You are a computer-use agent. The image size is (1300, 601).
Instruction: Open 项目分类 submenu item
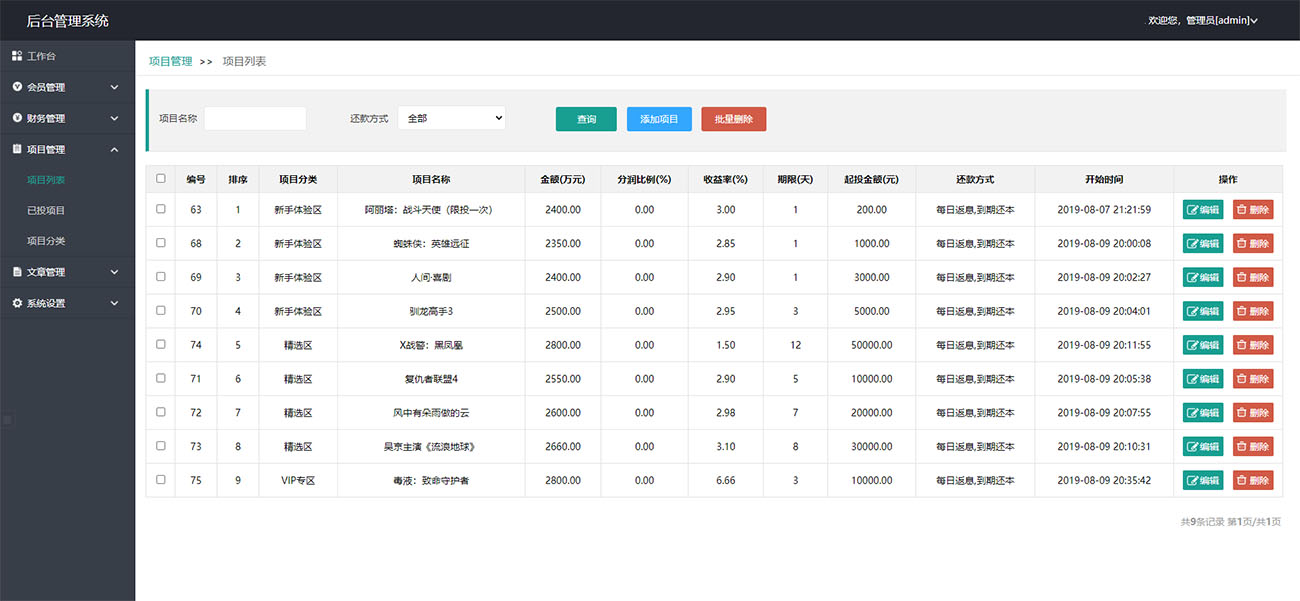click(x=46, y=241)
